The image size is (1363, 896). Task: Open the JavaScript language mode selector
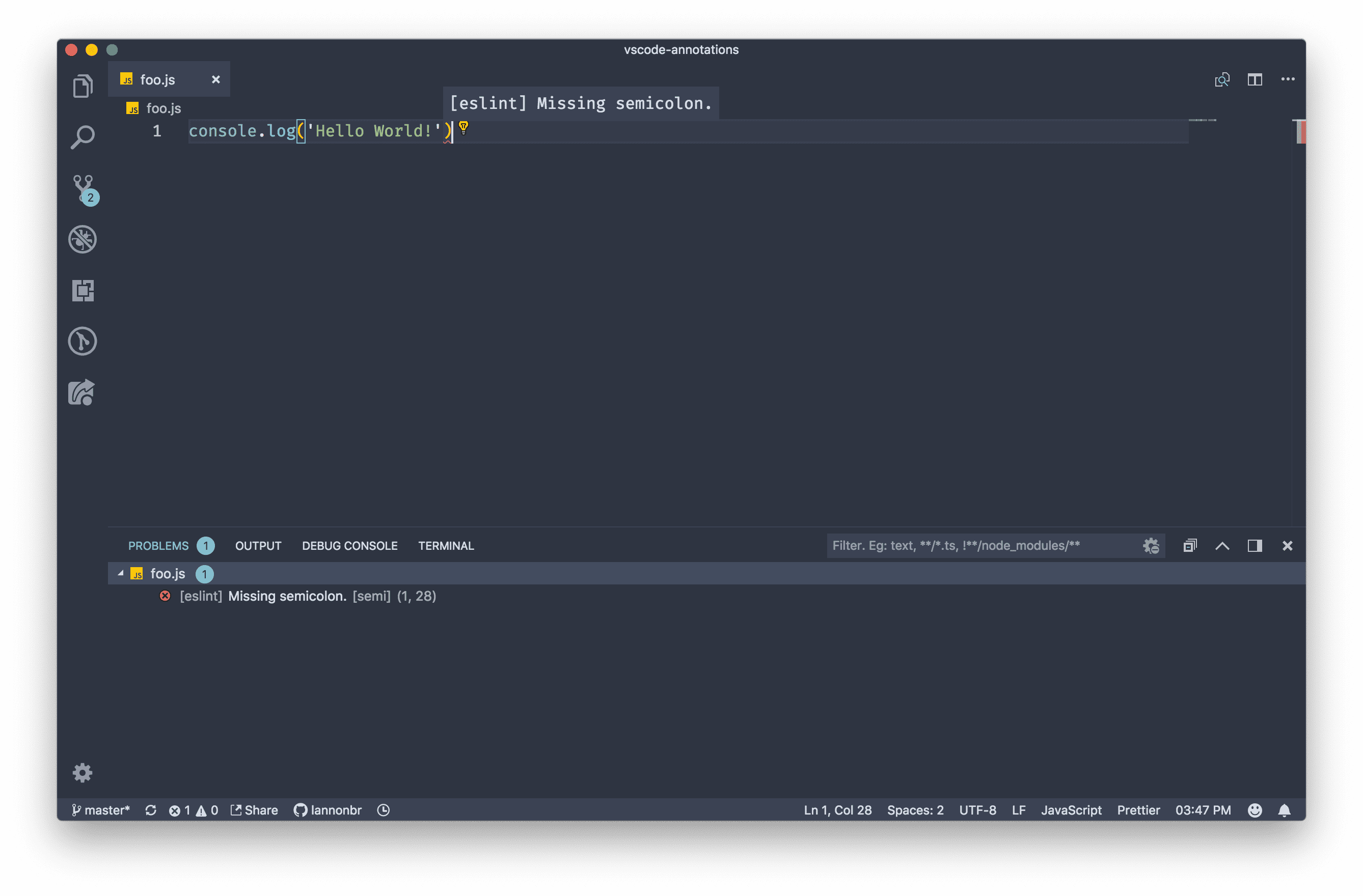click(1070, 810)
